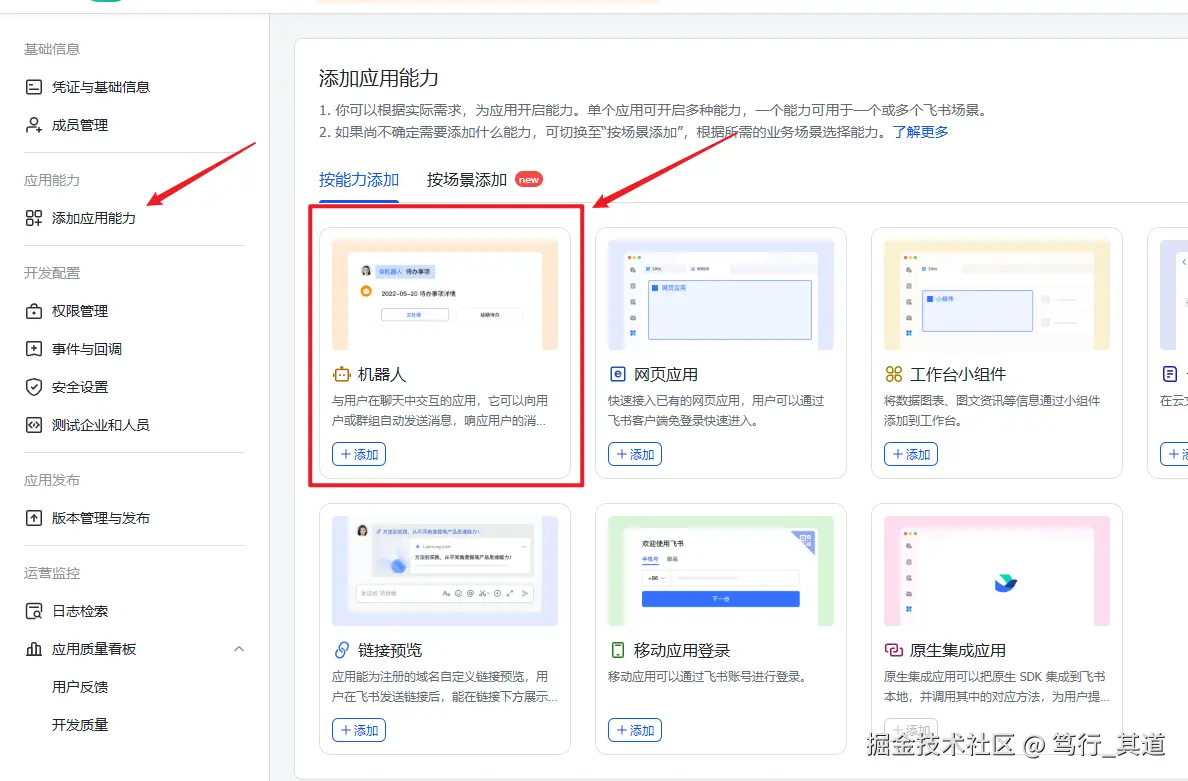Click the 移动应用登录 card title
Screen dimensions: 1188x781
click(682, 650)
